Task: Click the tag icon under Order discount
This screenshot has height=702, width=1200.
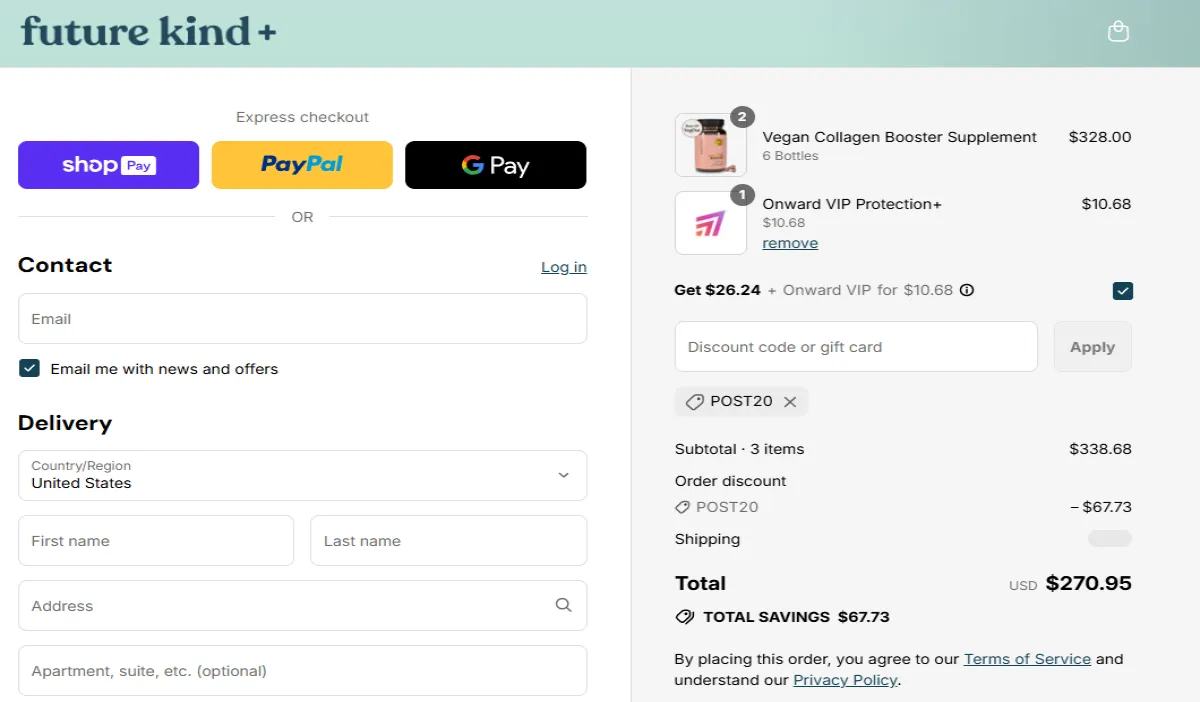Action: pos(683,507)
